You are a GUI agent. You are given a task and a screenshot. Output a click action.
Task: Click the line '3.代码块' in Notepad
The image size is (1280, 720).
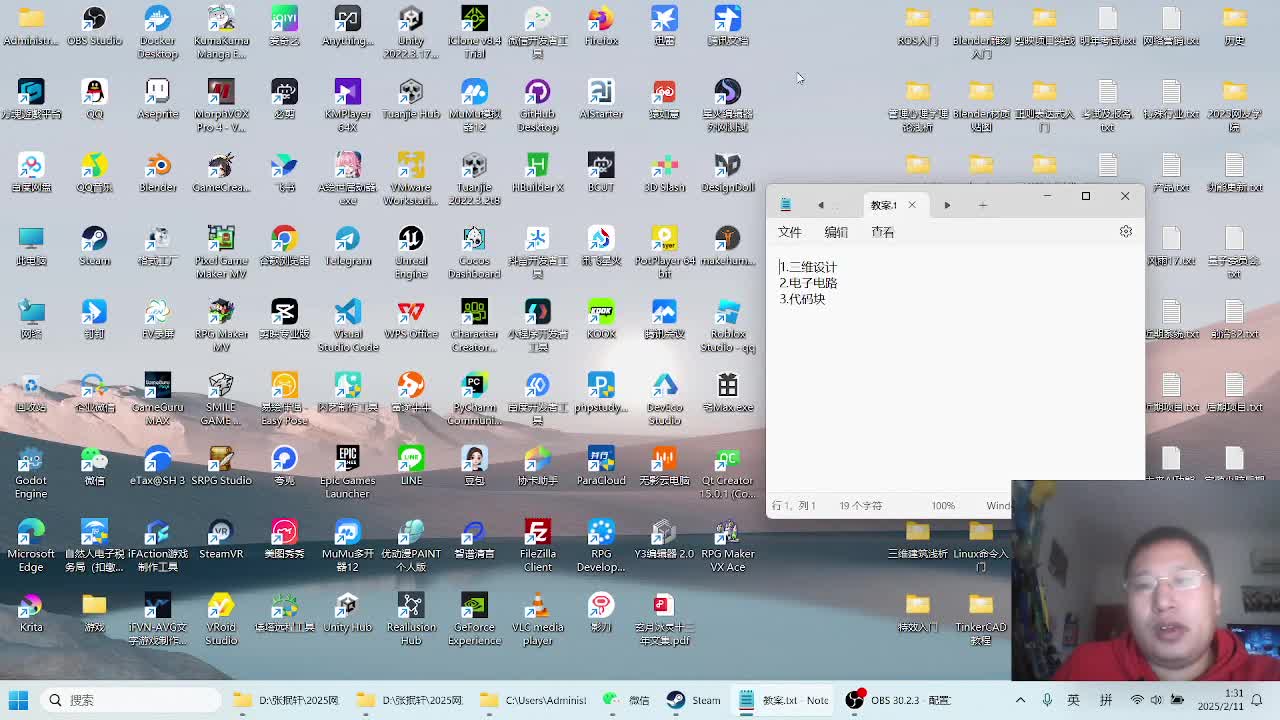(x=802, y=299)
